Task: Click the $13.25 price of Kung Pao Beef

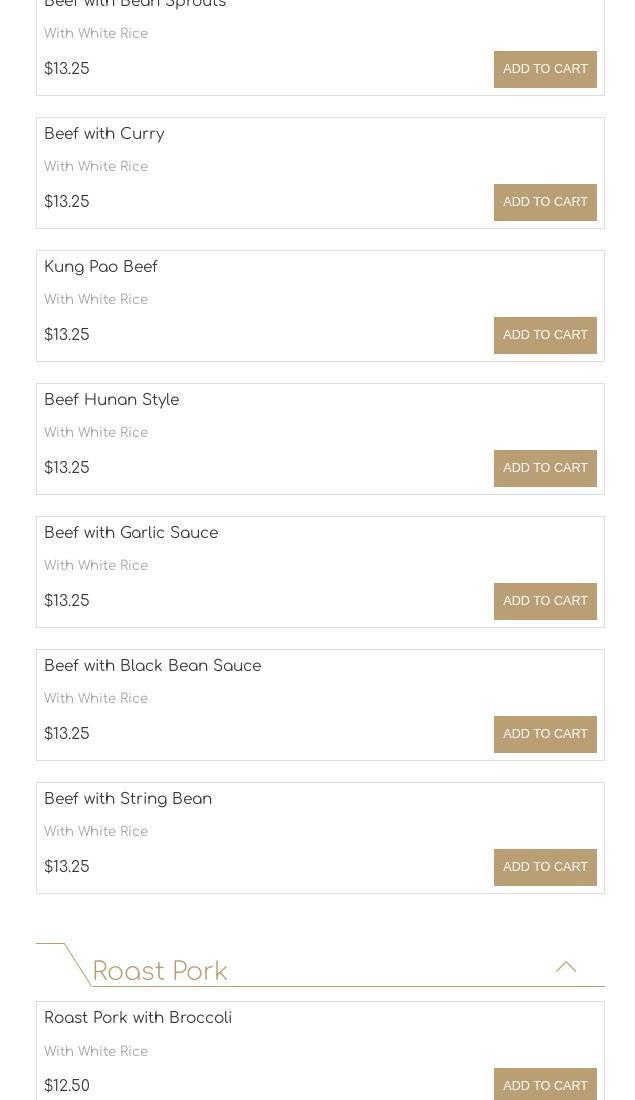Action: (x=67, y=335)
